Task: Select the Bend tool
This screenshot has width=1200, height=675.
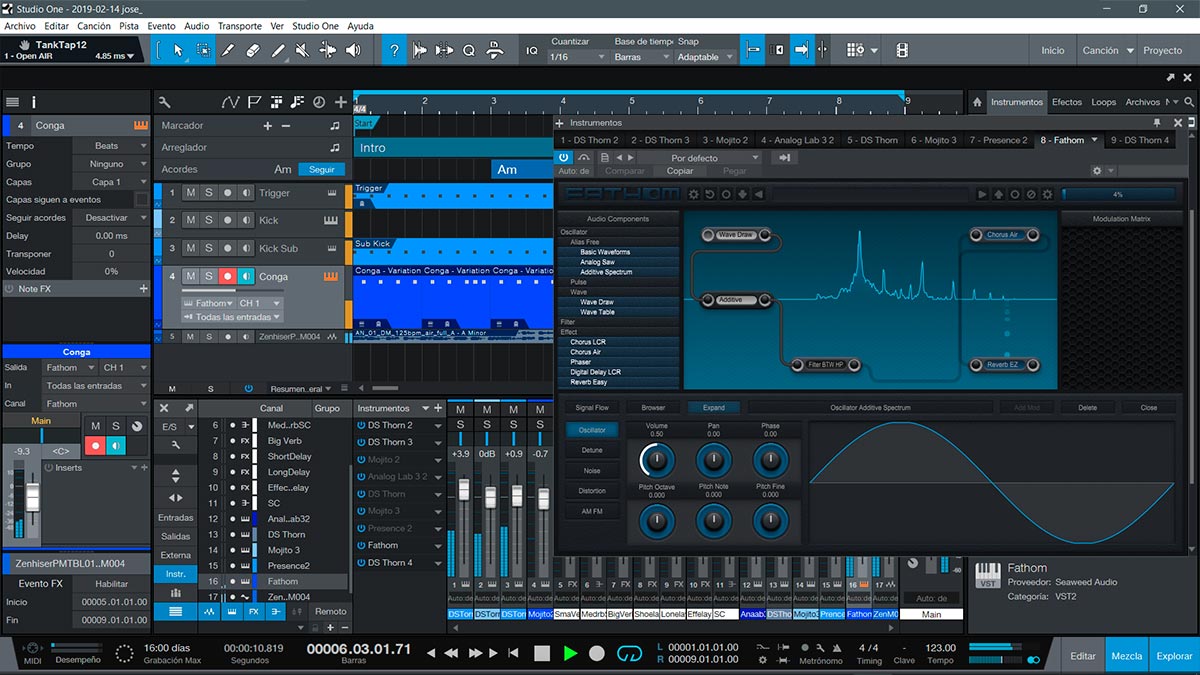Action: coord(328,50)
